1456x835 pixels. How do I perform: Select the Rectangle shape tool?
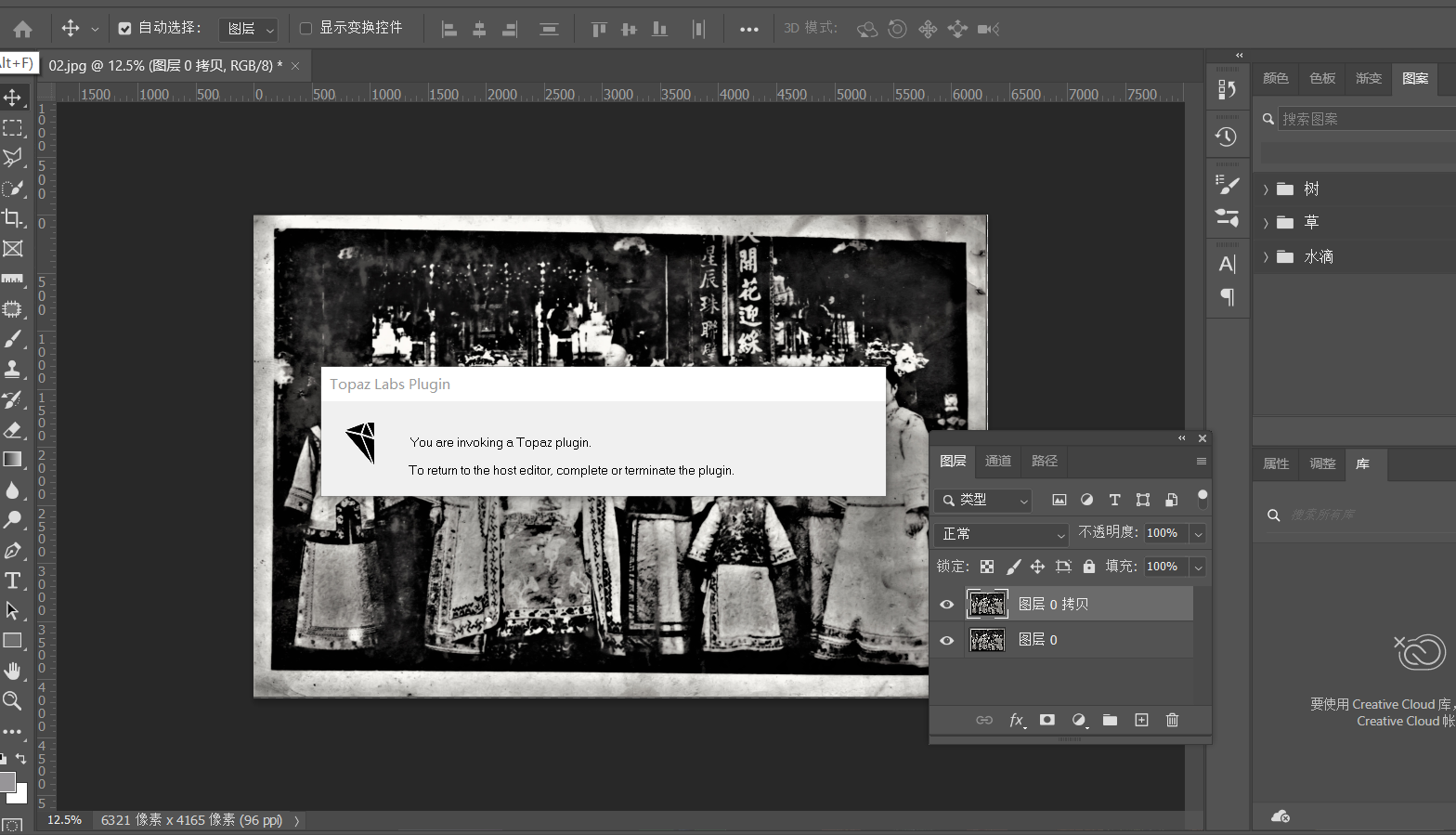pos(13,641)
